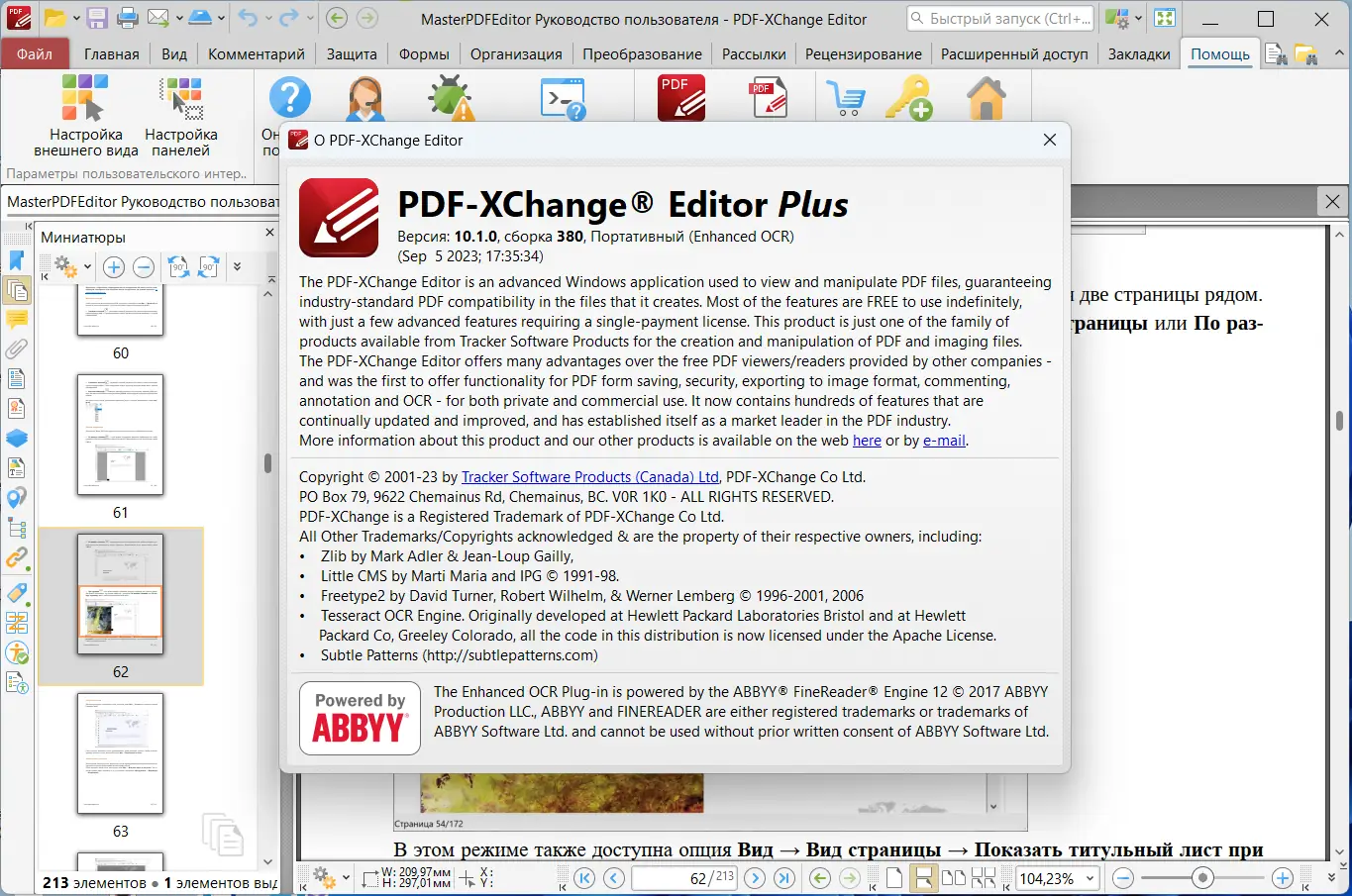Click the e-mail link in the About dialog
This screenshot has height=896, width=1352.
[x=944, y=441]
